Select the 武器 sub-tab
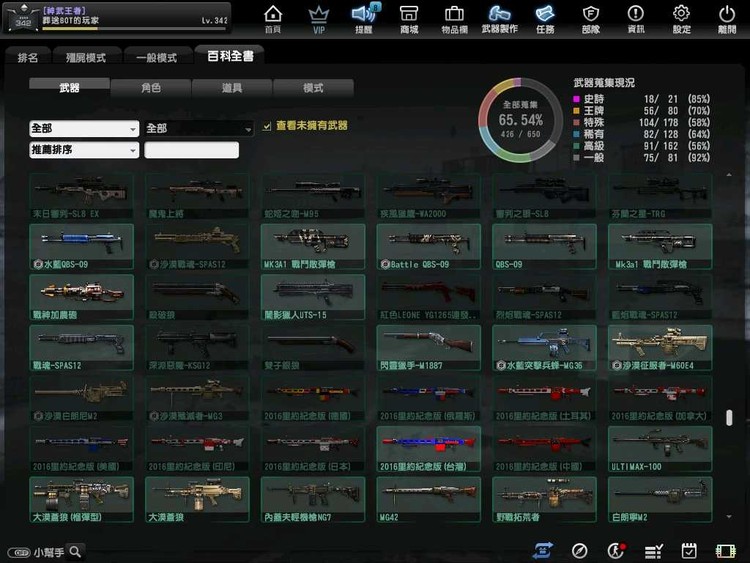 pos(69,87)
